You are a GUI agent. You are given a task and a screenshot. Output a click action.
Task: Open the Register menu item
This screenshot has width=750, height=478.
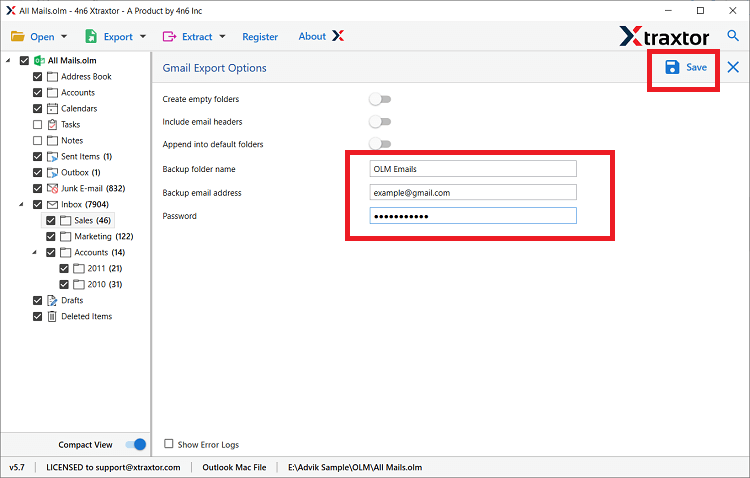click(x=260, y=37)
